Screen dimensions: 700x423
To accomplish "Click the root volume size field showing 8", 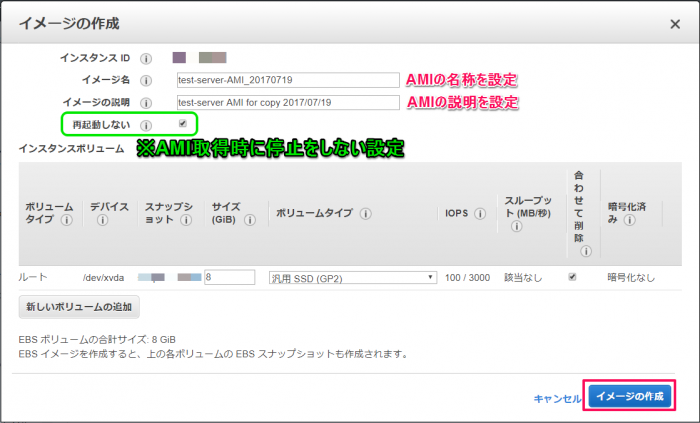I will 229,277.
